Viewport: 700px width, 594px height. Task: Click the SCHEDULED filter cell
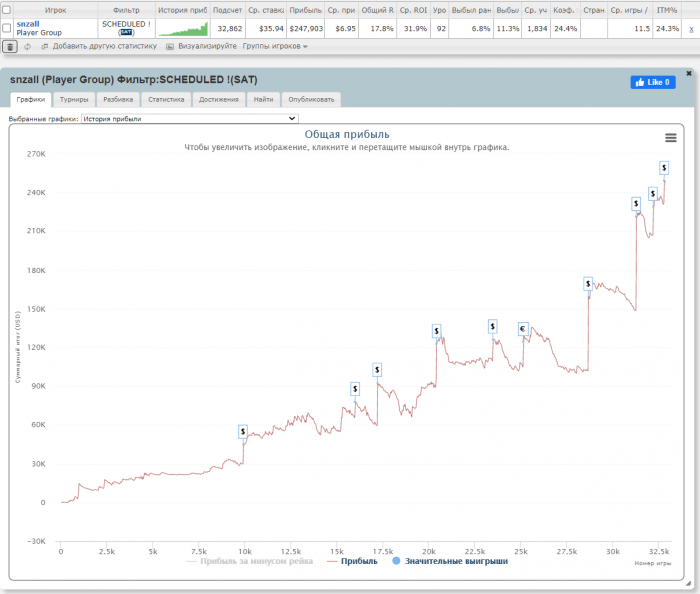[x=126, y=28]
